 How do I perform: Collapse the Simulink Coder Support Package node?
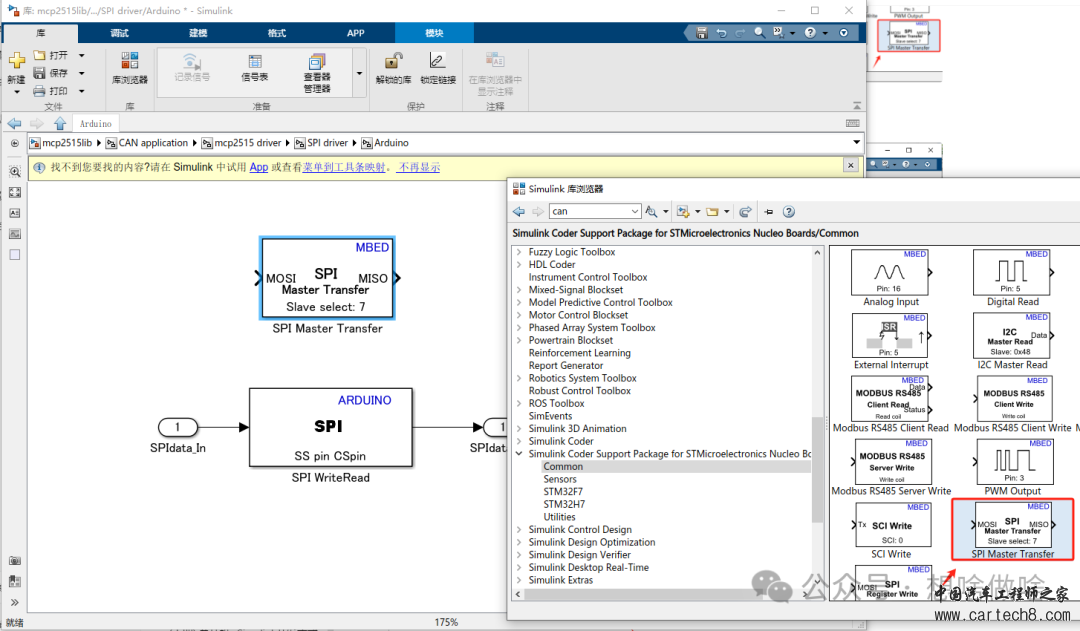point(519,454)
